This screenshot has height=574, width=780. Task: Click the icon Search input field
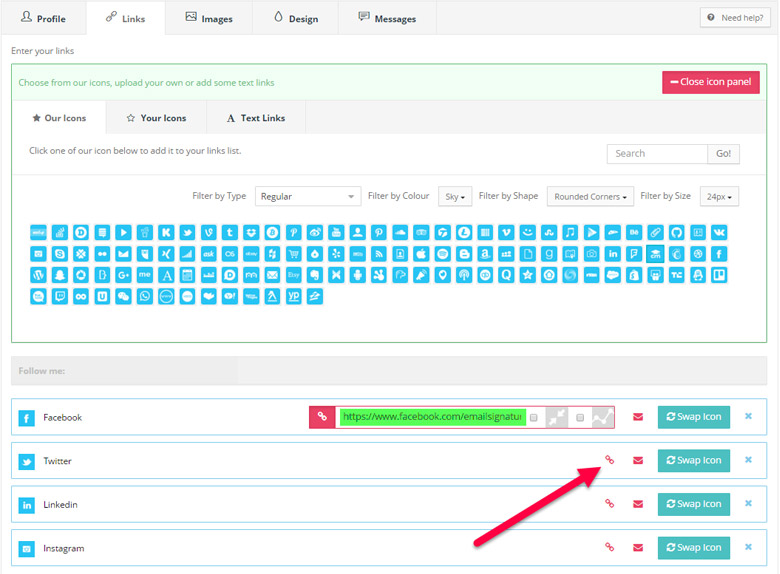point(657,154)
